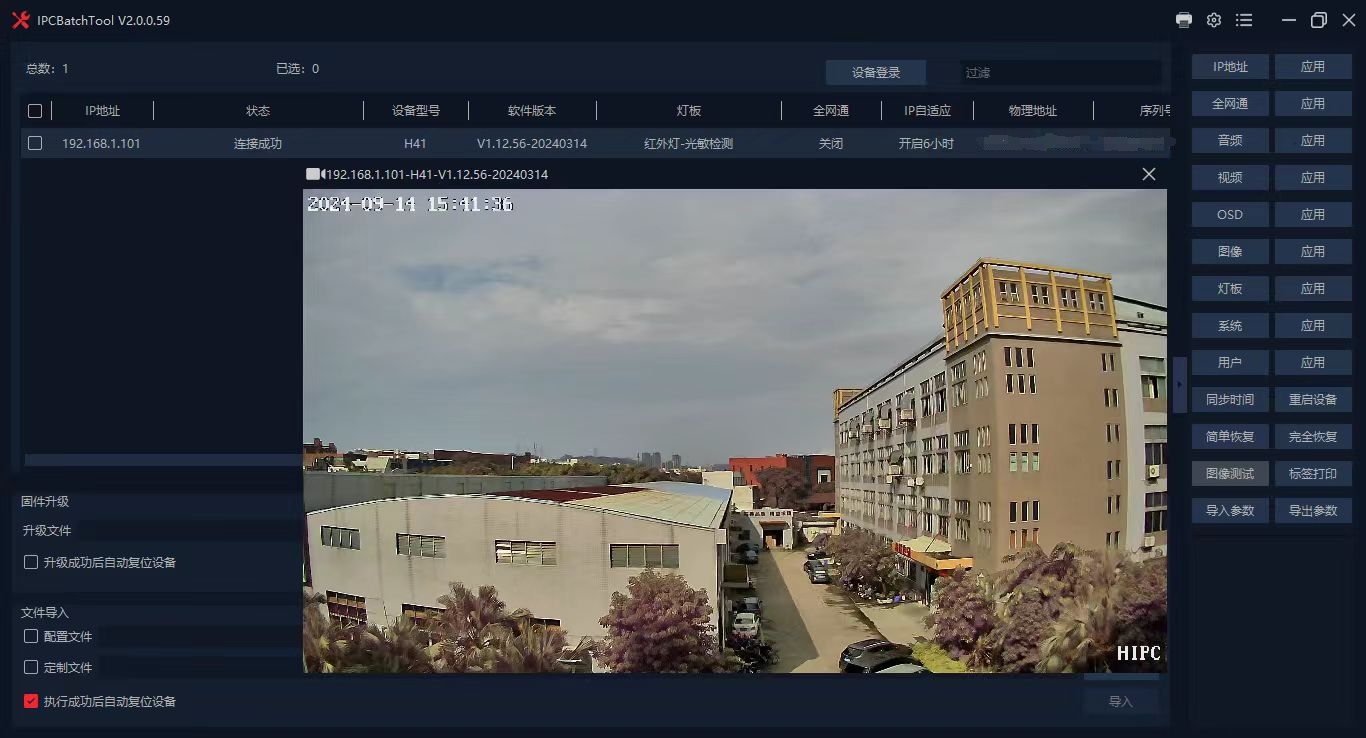This screenshot has width=1366, height=738.
Task: Click the printer icon in title bar
Action: click(x=1184, y=20)
